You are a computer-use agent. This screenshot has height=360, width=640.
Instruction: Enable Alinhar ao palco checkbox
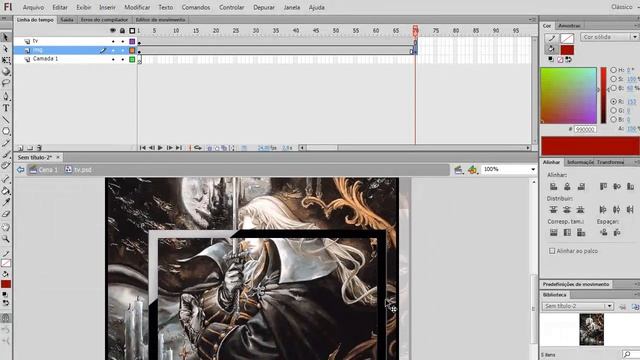tap(552, 251)
